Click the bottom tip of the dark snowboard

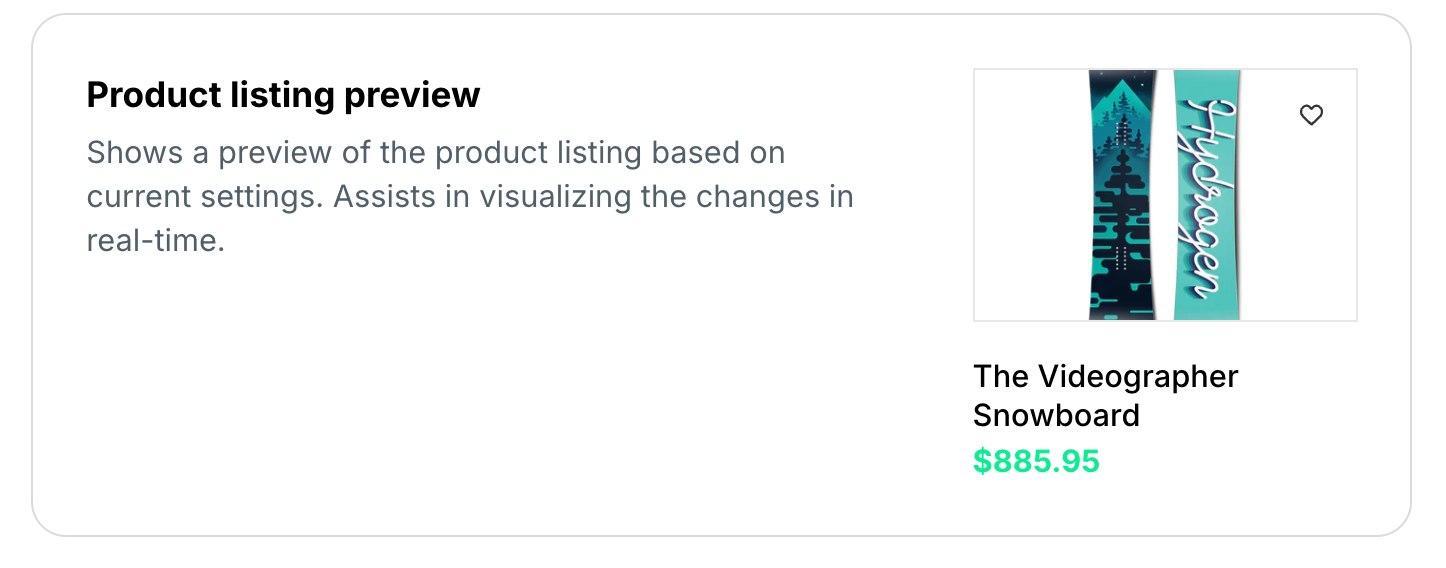point(1122,308)
